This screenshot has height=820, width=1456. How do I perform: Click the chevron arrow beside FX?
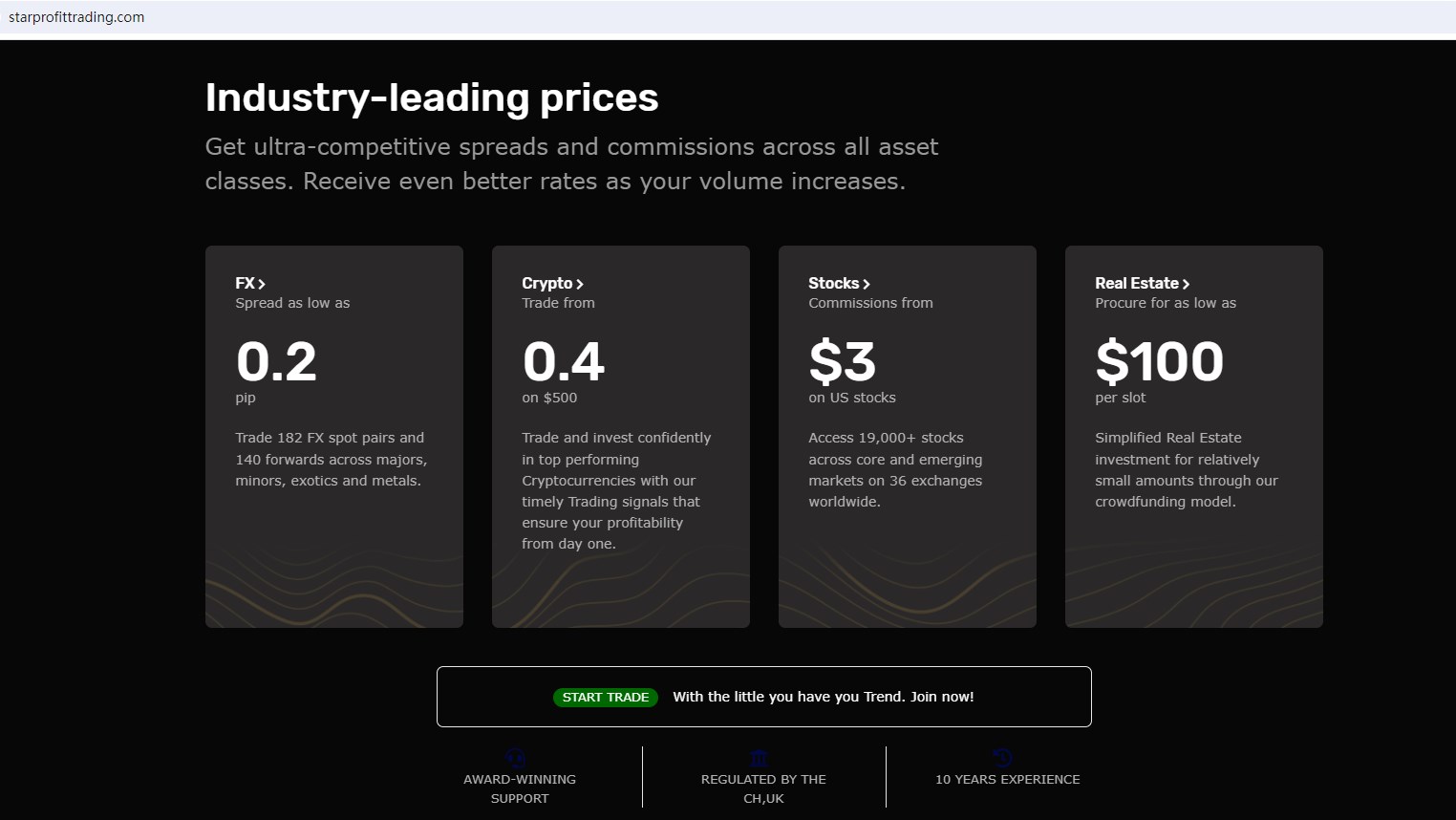point(262,284)
